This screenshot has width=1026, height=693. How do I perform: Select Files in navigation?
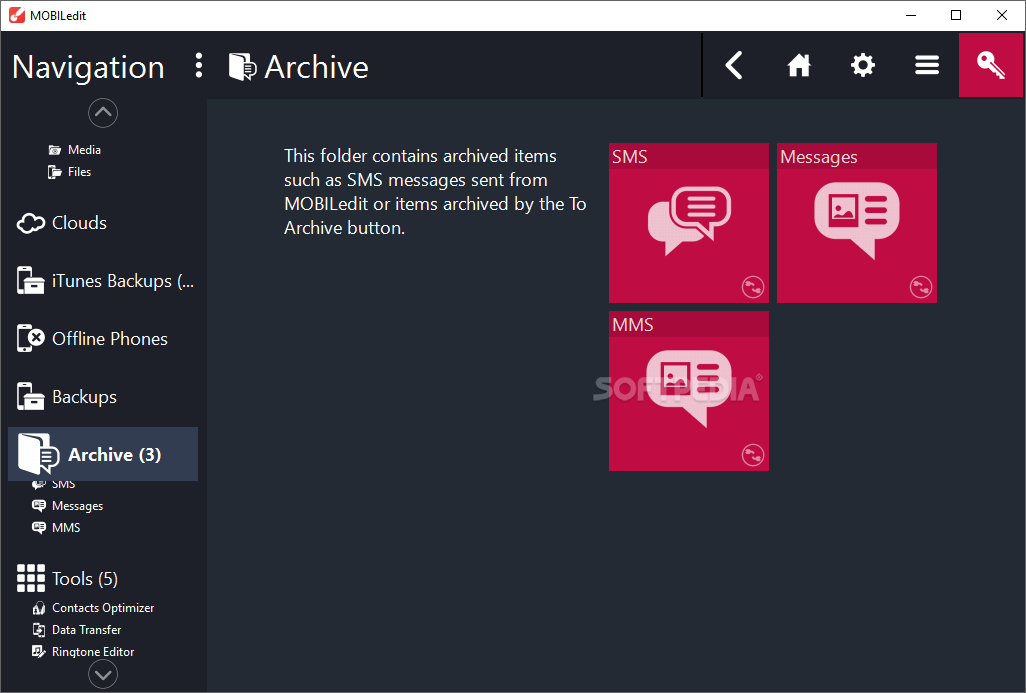click(69, 172)
